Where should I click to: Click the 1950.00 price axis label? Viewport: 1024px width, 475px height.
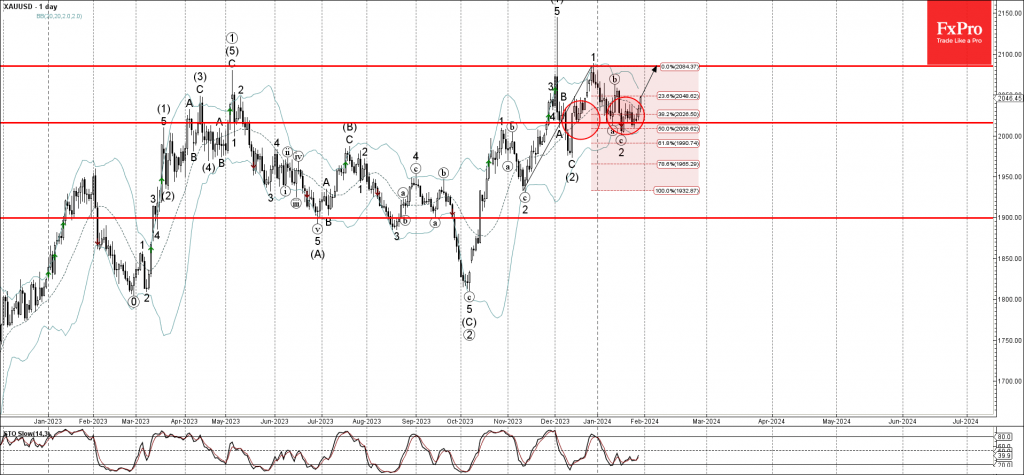tap(1010, 176)
